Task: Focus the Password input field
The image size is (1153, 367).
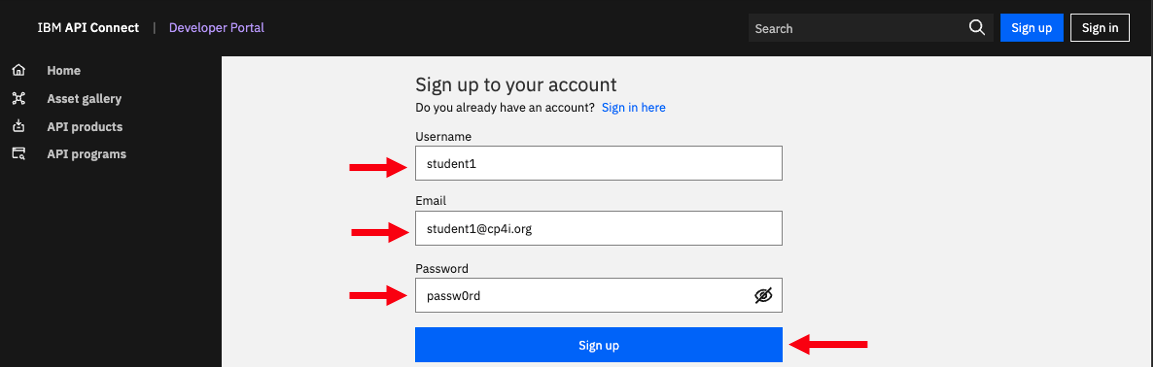Action: 599,296
